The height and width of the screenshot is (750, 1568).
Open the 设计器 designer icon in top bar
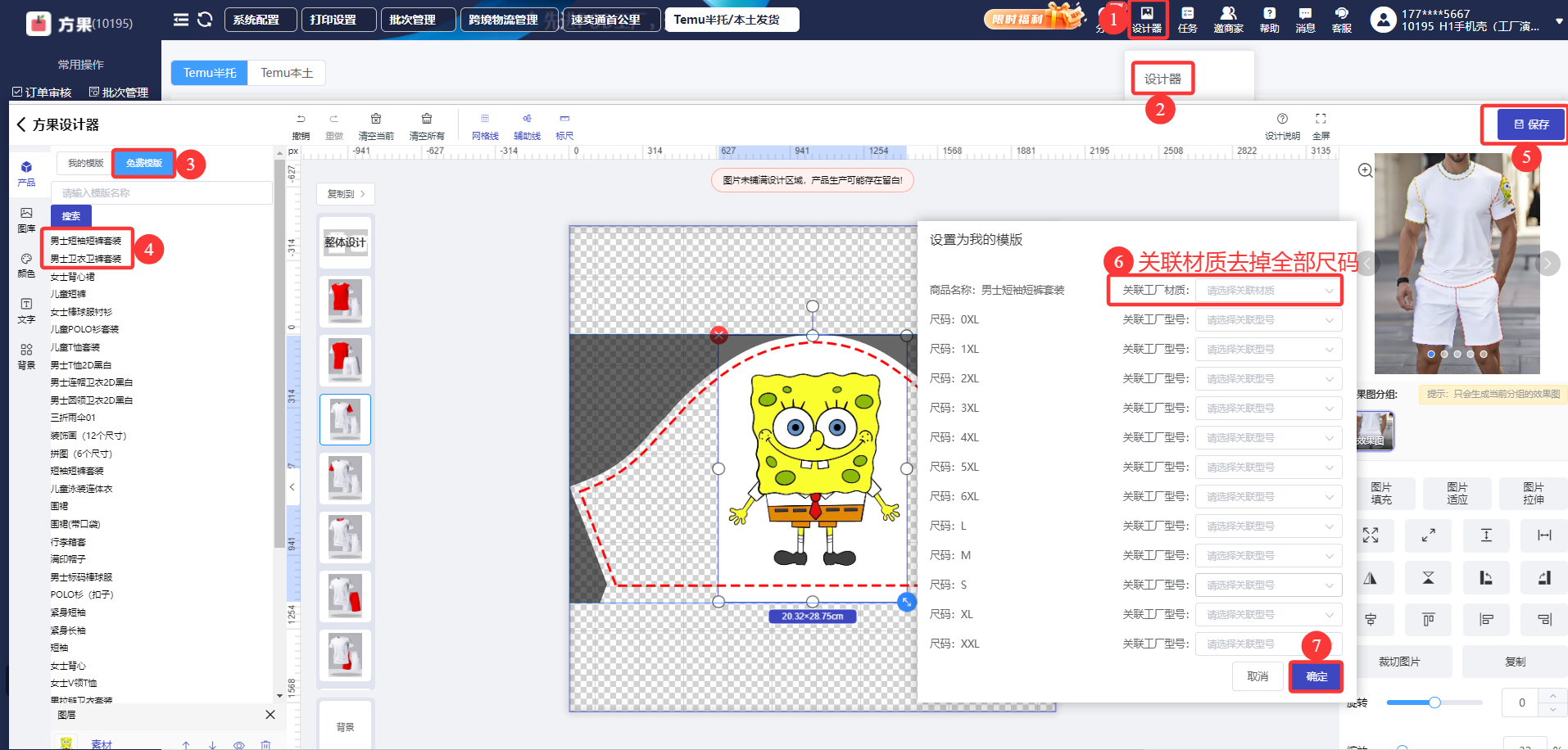click(x=1147, y=20)
